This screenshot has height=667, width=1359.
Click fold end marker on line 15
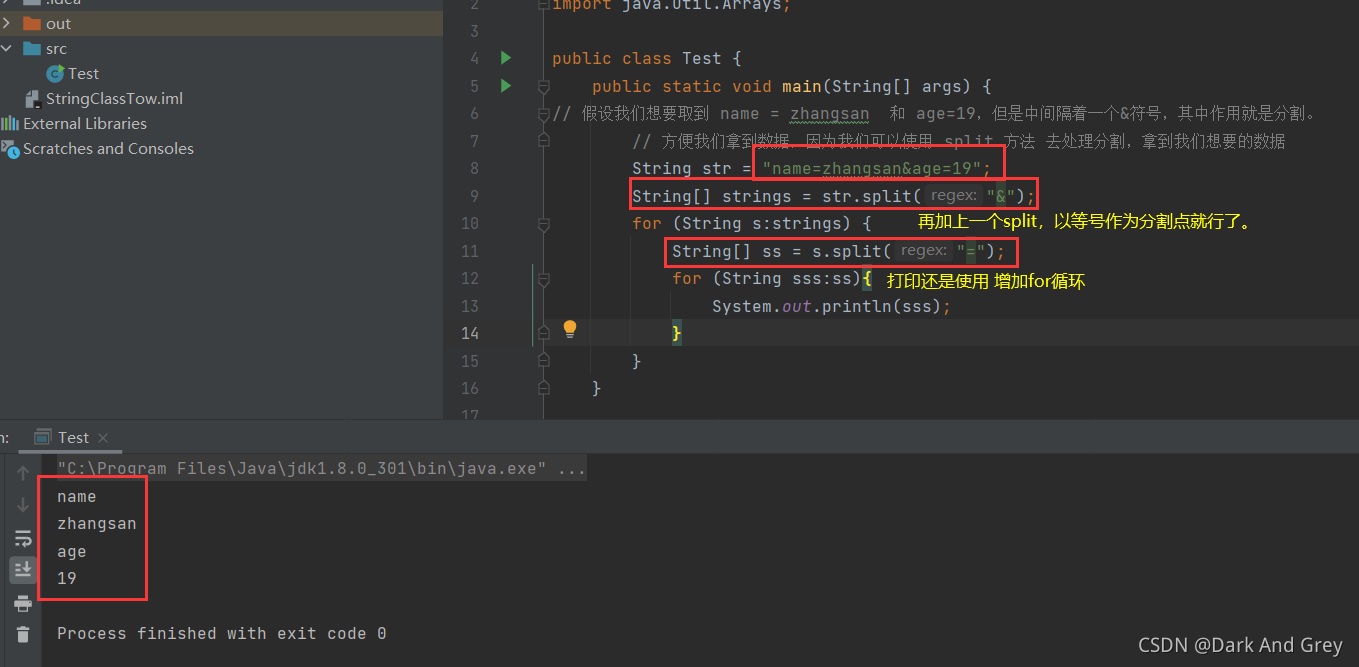pyautogui.click(x=543, y=361)
